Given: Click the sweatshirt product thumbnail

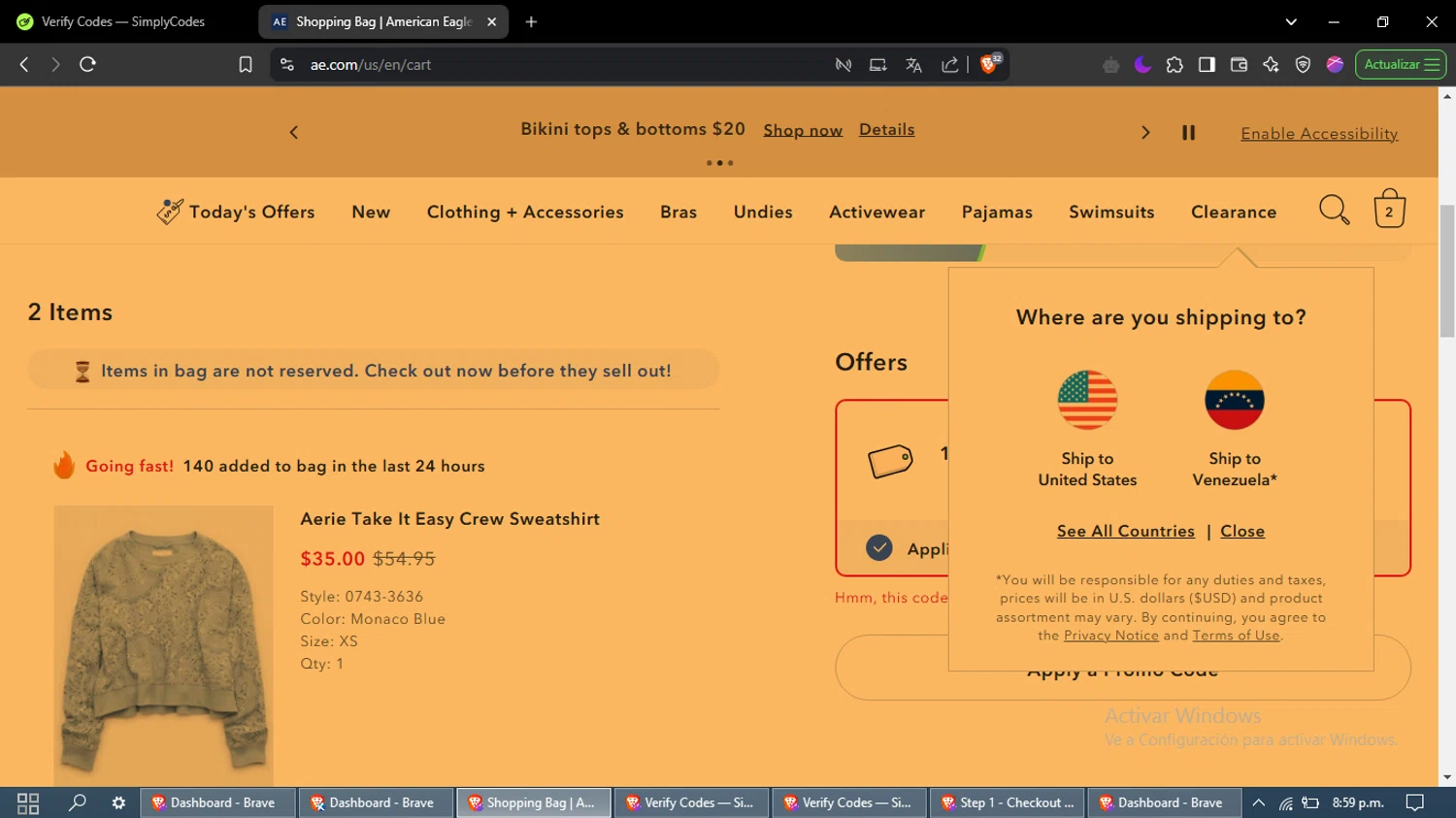Looking at the screenshot, I should (163, 645).
